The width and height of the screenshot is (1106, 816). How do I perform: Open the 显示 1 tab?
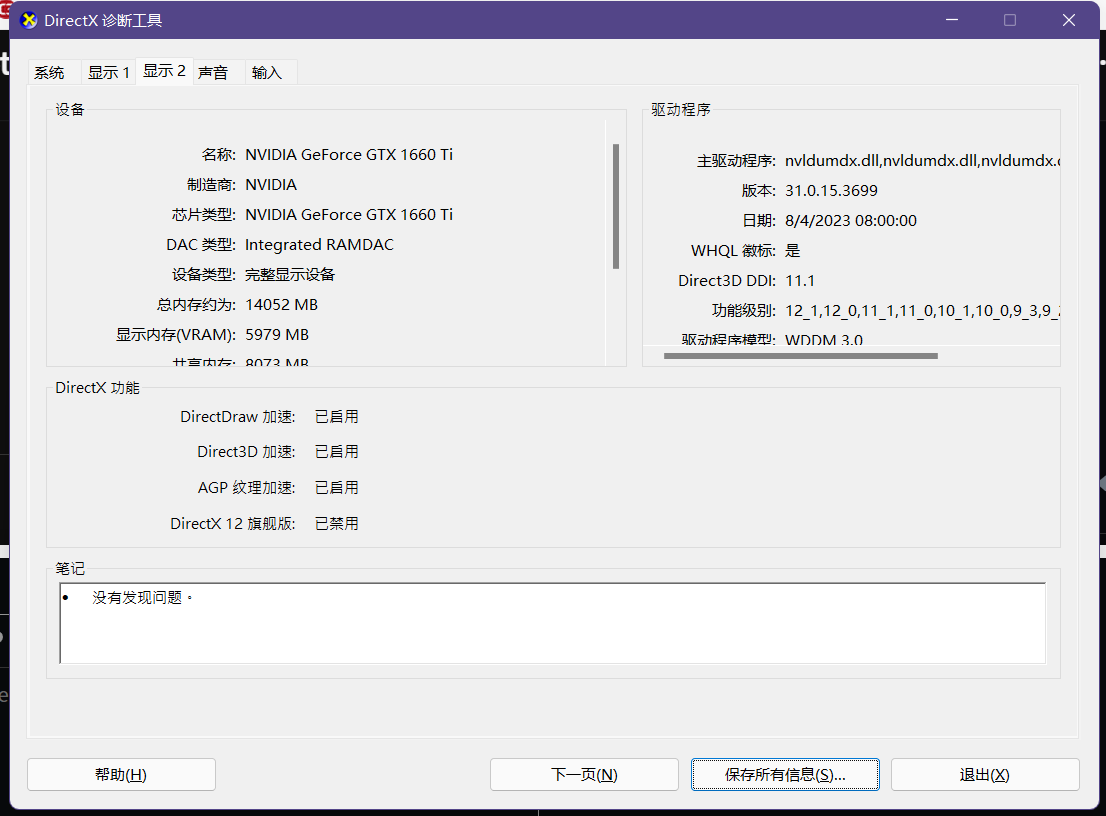pyautogui.click(x=109, y=73)
